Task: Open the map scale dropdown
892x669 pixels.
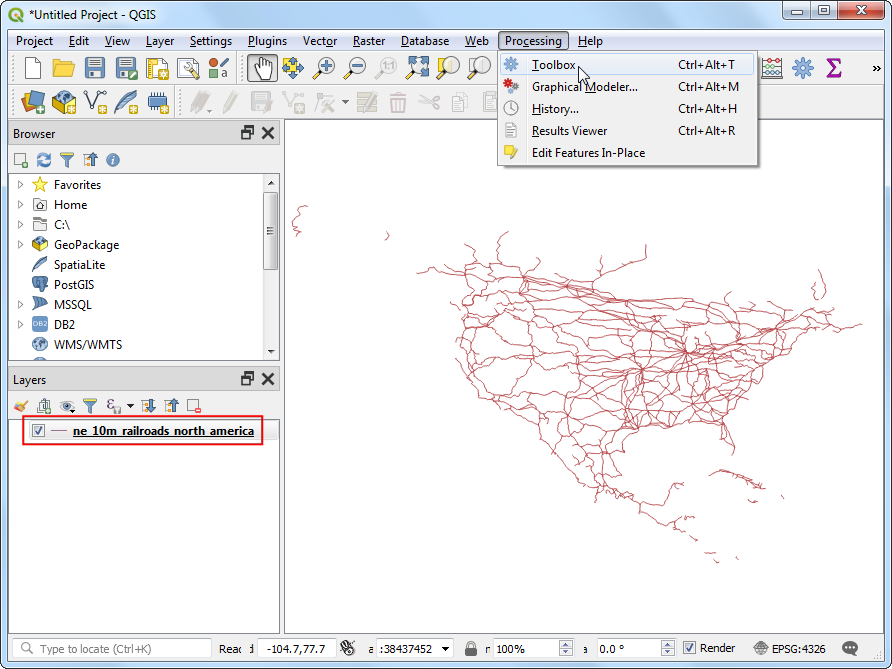Action: click(445, 648)
